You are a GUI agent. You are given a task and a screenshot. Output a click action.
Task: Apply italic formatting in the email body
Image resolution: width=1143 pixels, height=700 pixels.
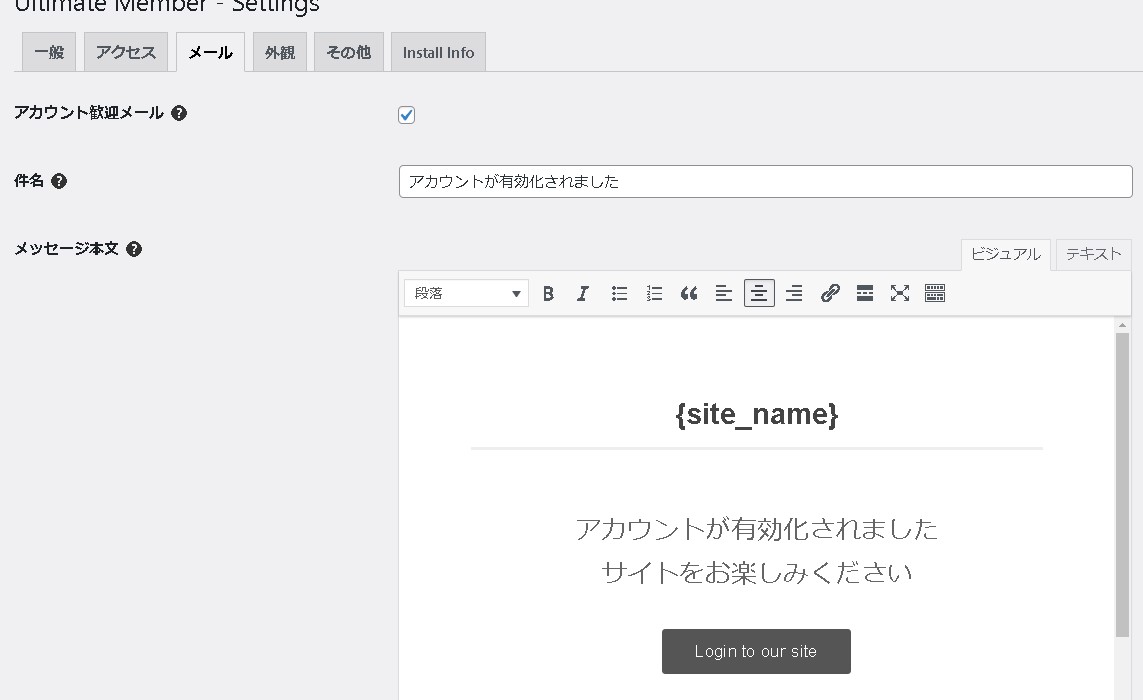583,293
